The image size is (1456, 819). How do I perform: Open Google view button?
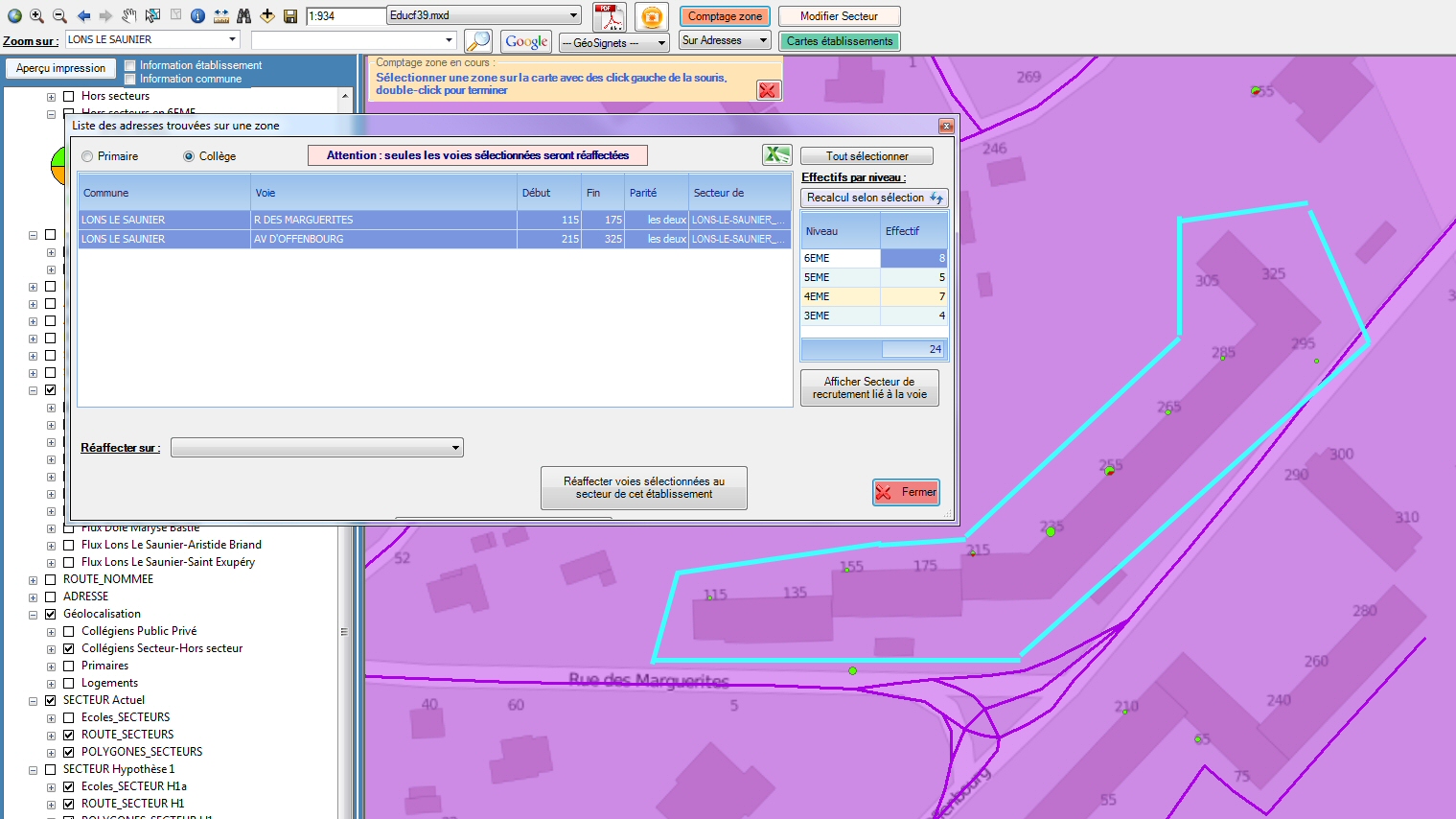click(x=526, y=41)
